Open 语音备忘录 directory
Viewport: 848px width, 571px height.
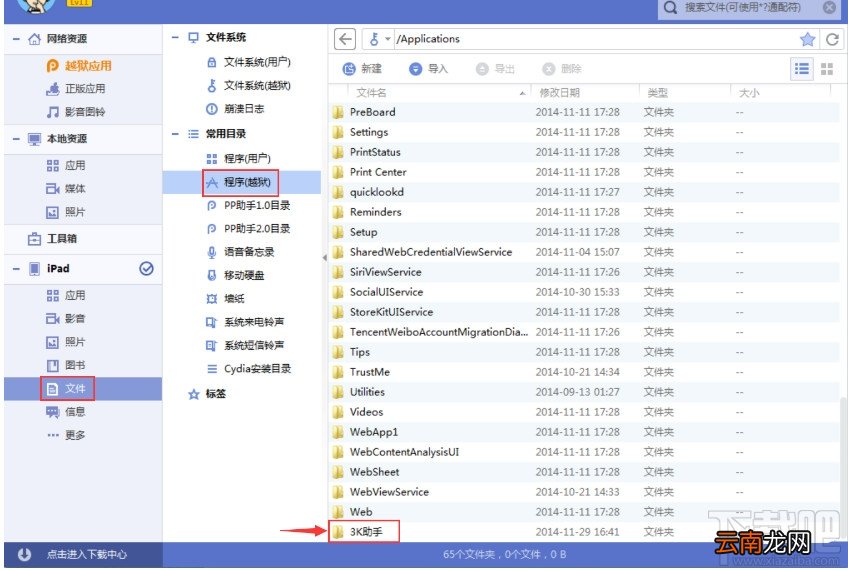click(241, 252)
